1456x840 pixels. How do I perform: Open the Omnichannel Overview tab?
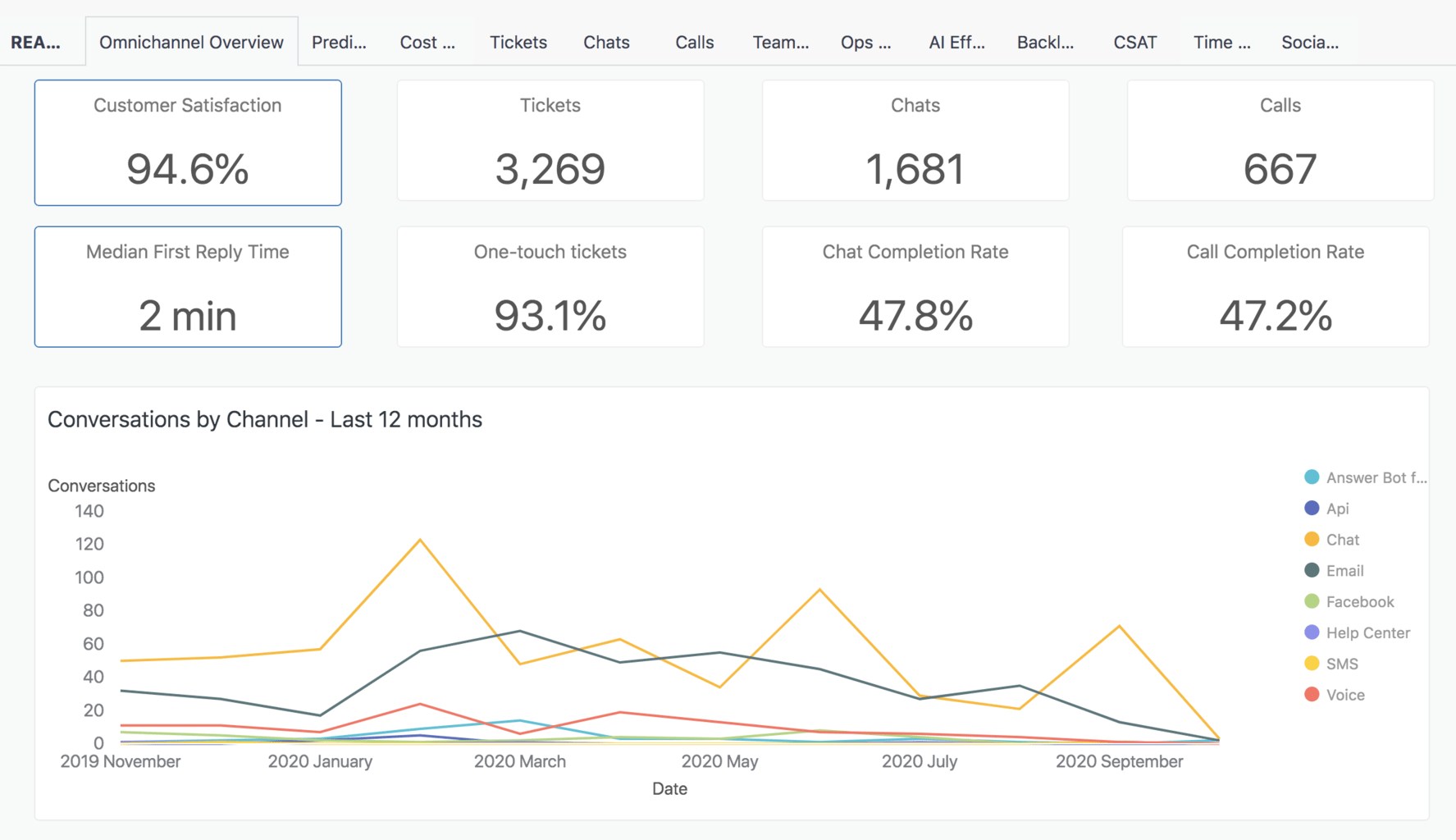coord(191,43)
